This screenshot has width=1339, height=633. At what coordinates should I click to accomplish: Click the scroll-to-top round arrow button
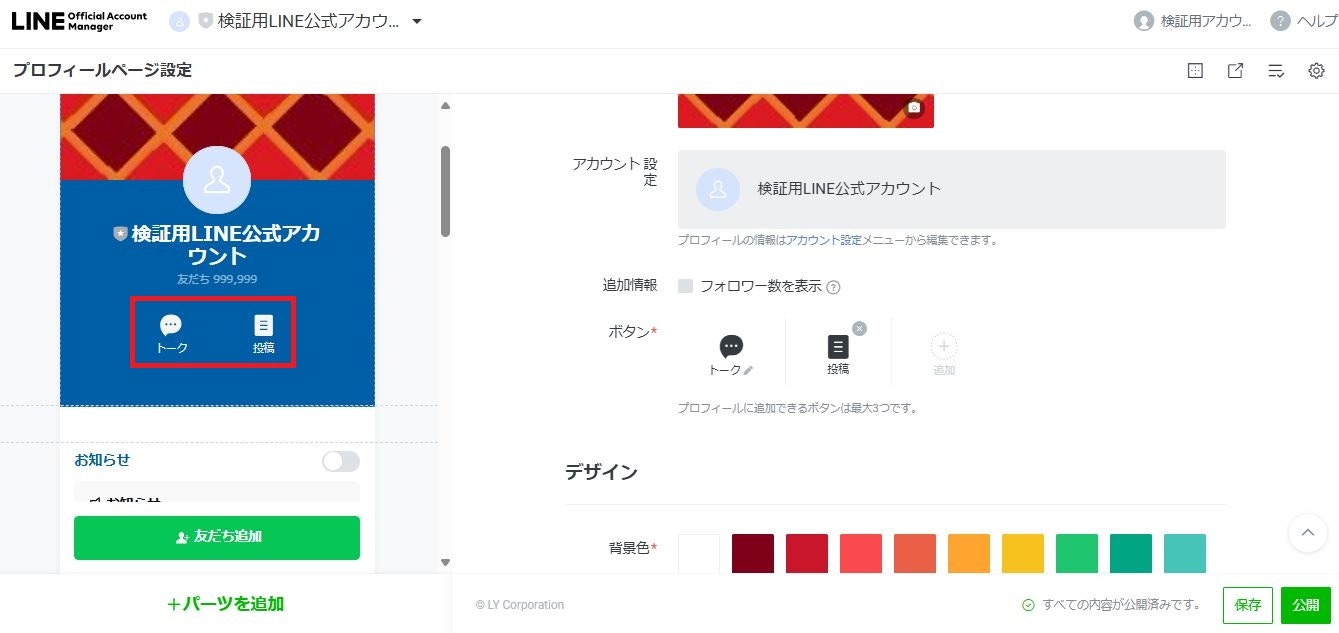point(1308,533)
